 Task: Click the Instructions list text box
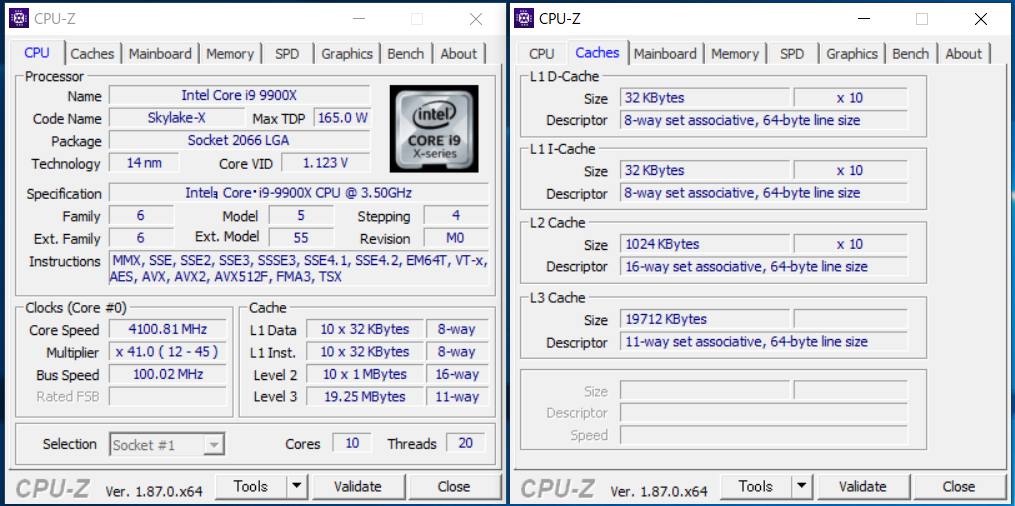298,268
